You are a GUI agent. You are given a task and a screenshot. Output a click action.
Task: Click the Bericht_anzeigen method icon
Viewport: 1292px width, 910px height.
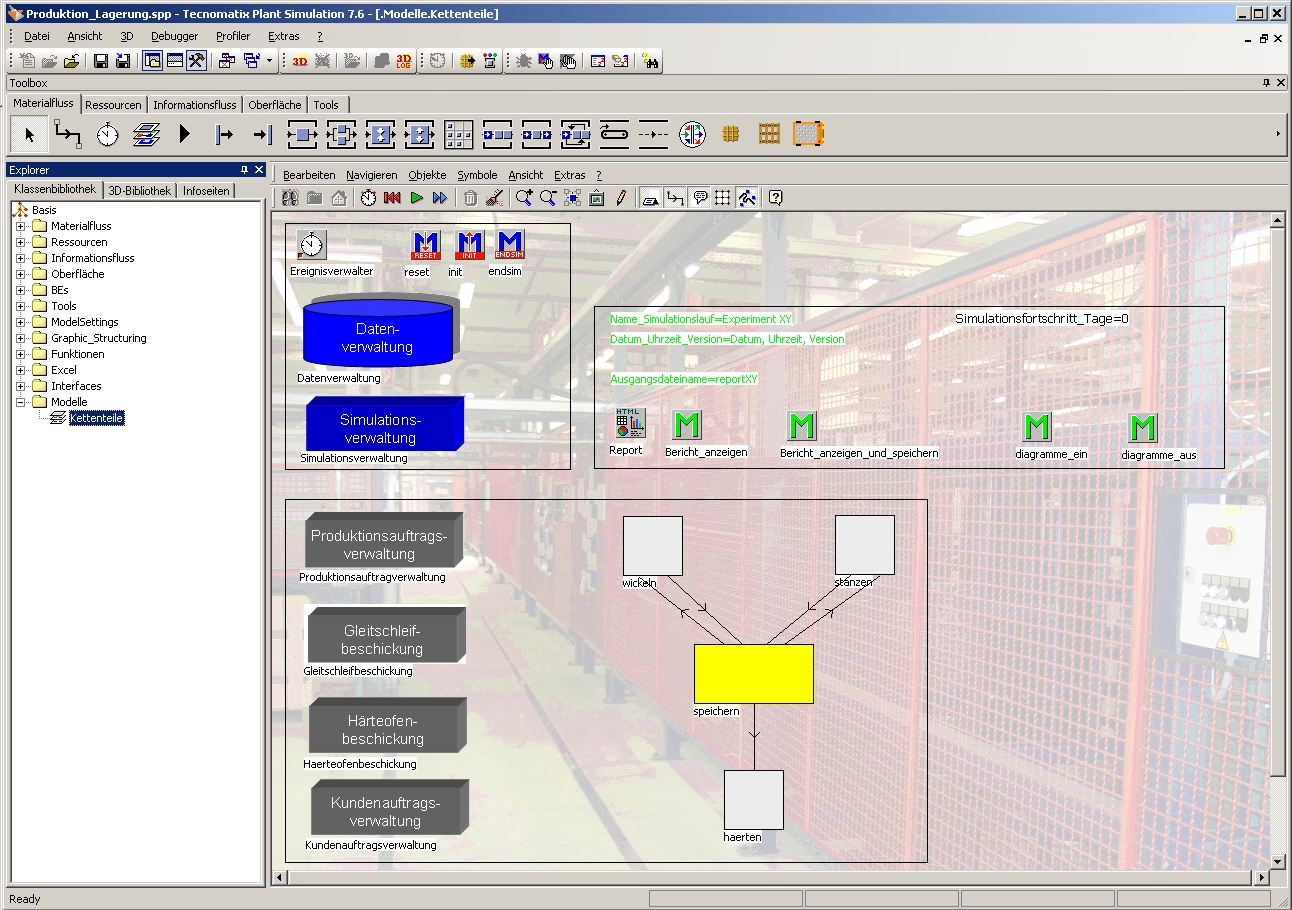coord(686,426)
